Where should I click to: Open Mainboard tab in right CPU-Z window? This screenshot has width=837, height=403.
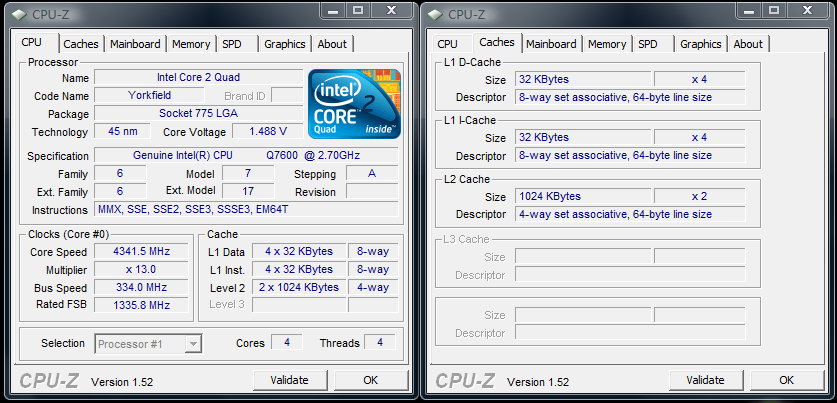coord(551,44)
